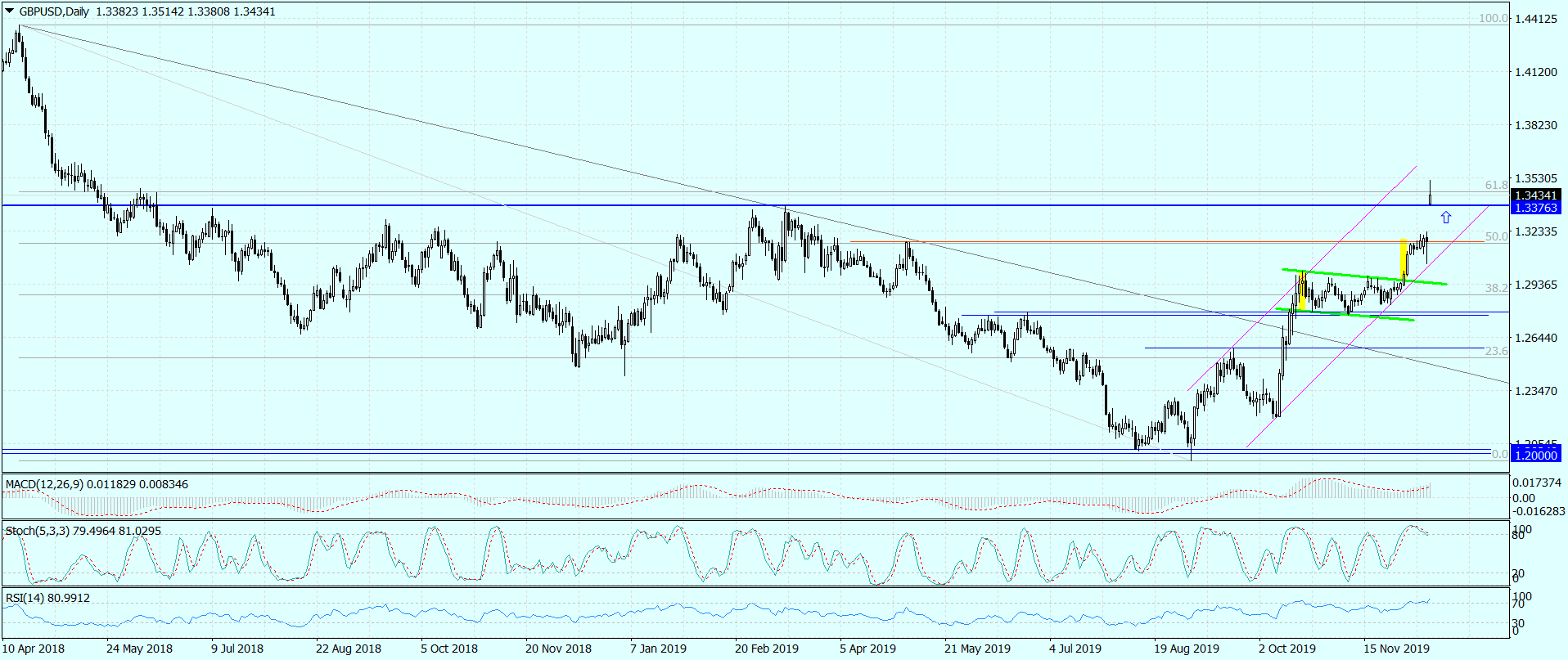This screenshot has height=660, width=1568.
Task: Open the chart menu triangle beside GBPUSD,Daily
Action: pos(10,11)
